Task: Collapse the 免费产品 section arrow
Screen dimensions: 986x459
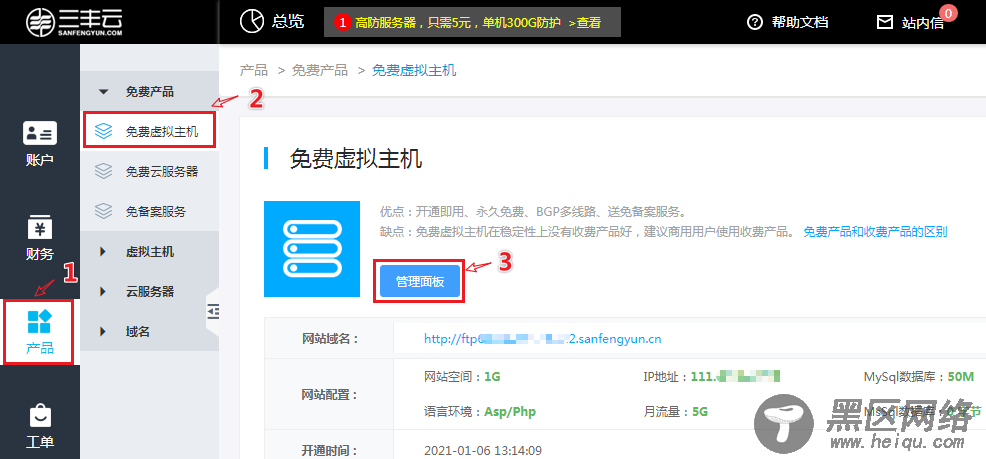Action: pyautogui.click(x=104, y=92)
